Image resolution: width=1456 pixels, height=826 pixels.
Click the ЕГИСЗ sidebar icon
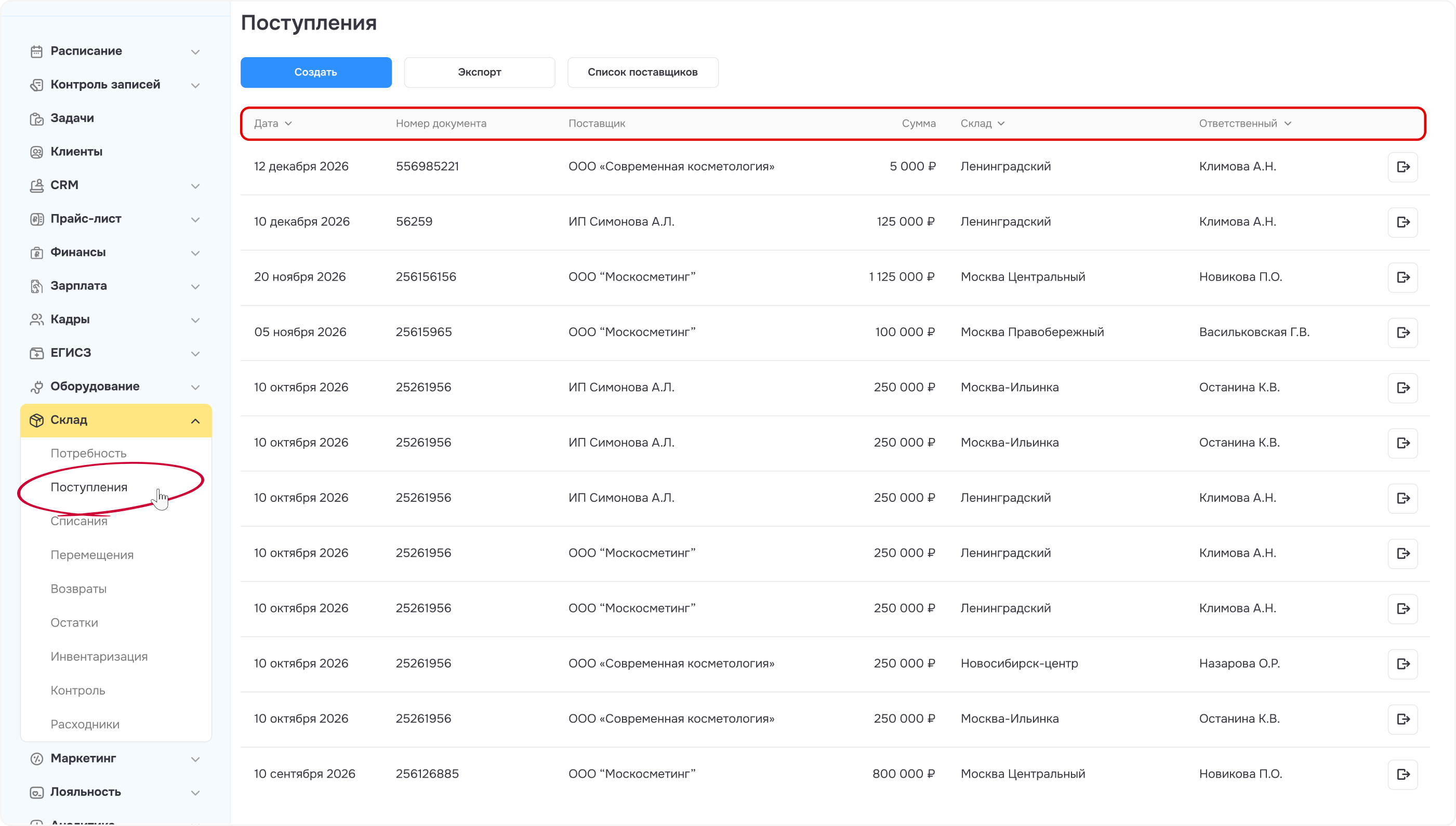click(36, 353)
